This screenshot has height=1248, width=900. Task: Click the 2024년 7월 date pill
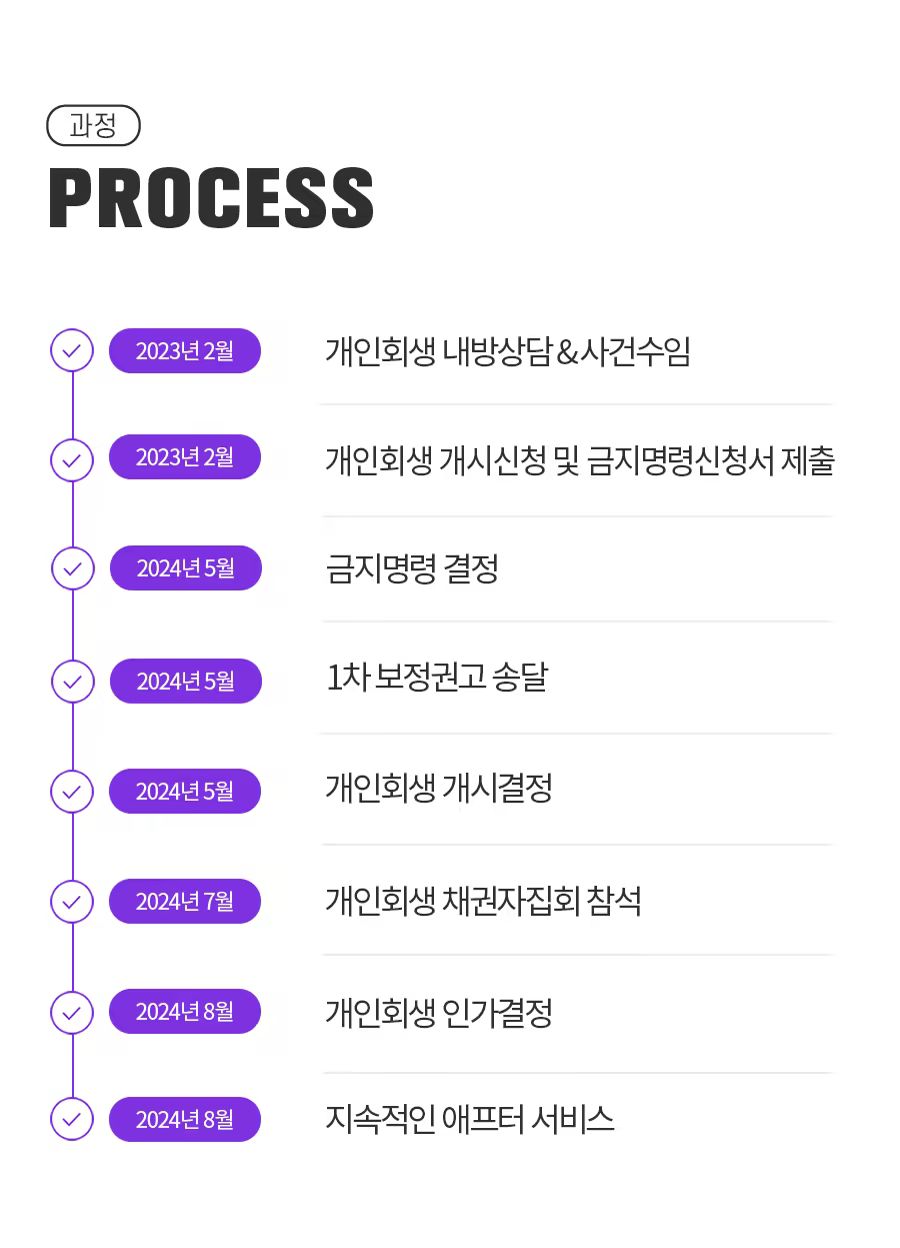(x=185, y=901)
